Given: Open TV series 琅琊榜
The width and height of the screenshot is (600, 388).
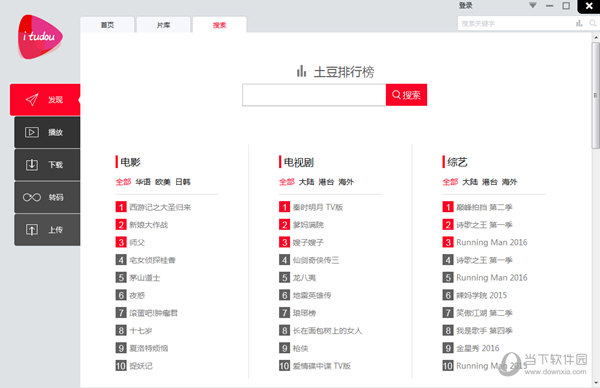Looking at the screenshot, I should pyautogui.click(x=304, y=313).
